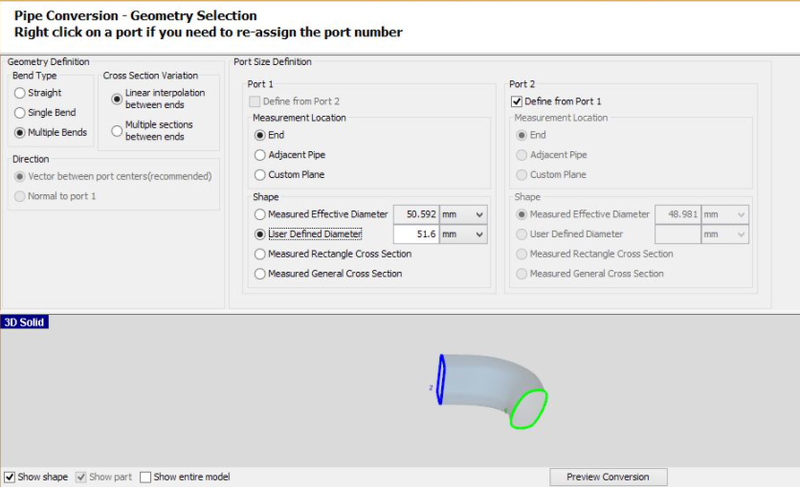Toggle Show part checkbox

81,477
